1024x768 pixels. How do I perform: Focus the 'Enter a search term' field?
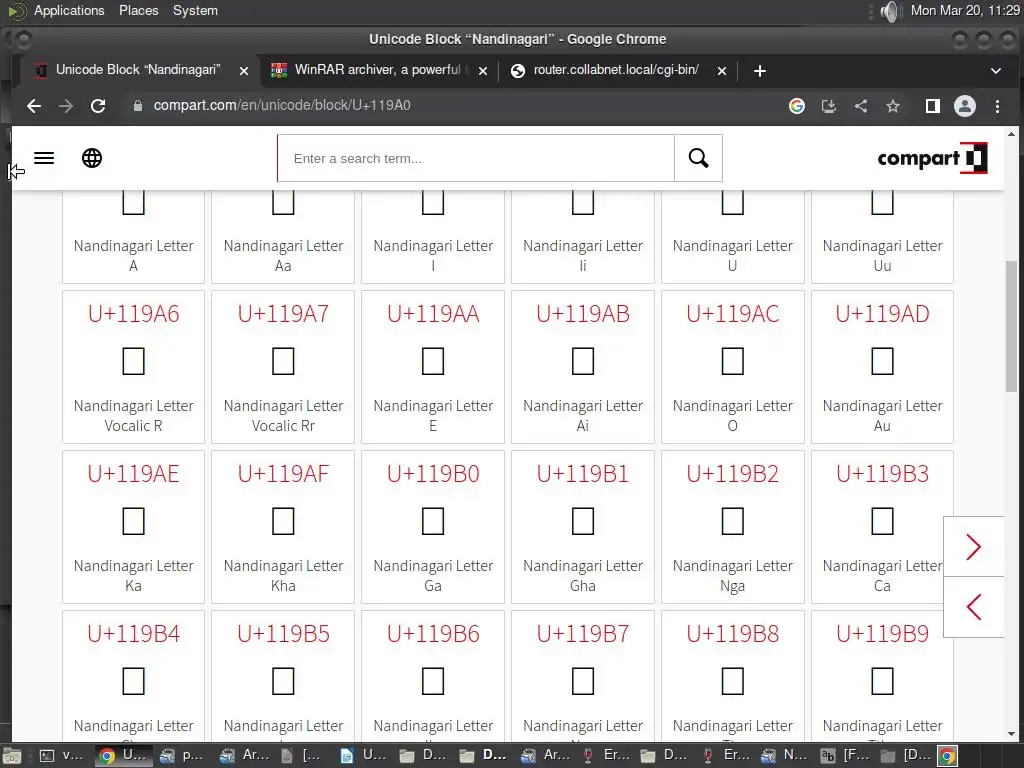tap(476, 158)
